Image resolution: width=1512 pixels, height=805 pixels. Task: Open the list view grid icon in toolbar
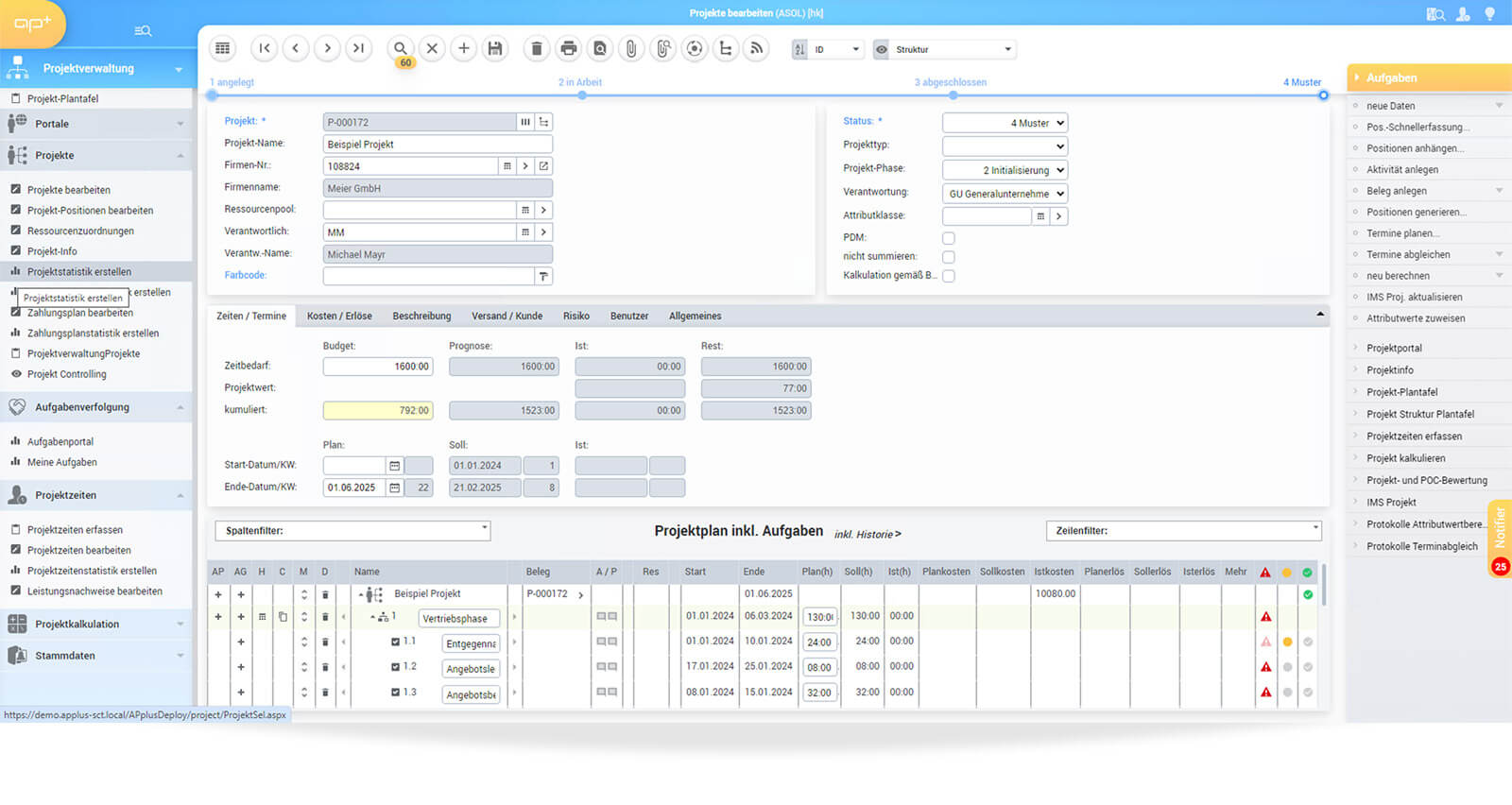[x=223, y=48]
